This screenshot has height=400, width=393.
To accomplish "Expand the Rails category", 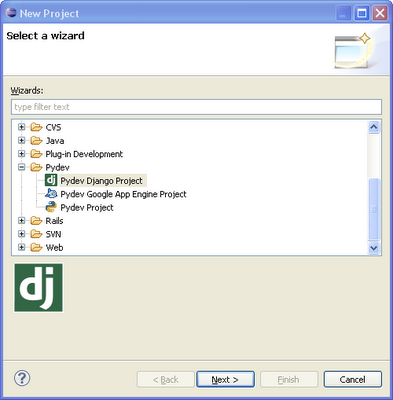I will [x=22, y=221].
